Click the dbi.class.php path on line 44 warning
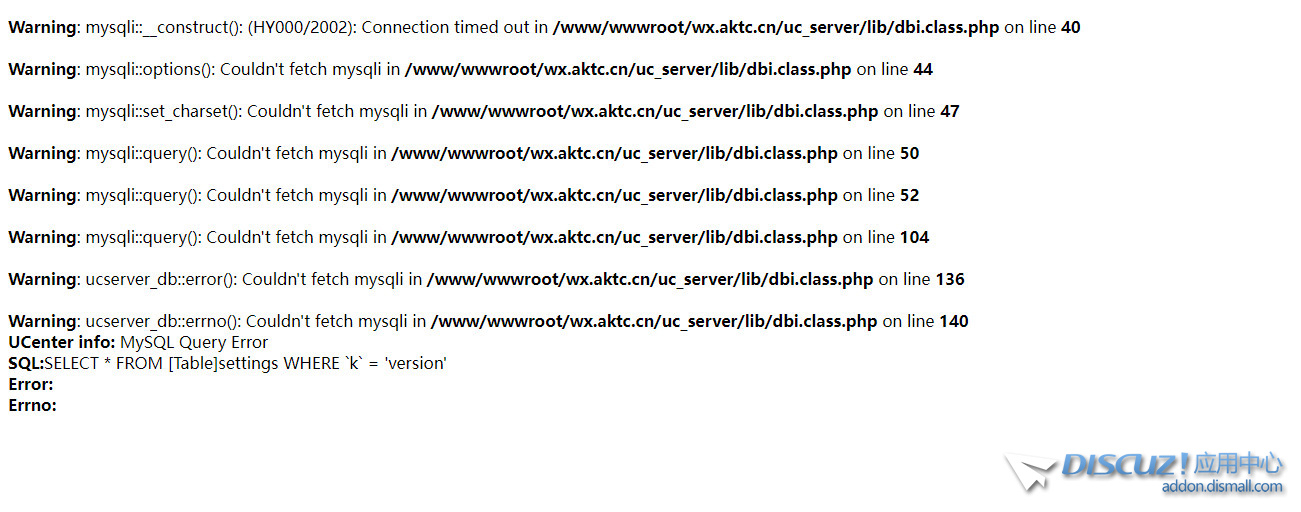 (628, 70)
